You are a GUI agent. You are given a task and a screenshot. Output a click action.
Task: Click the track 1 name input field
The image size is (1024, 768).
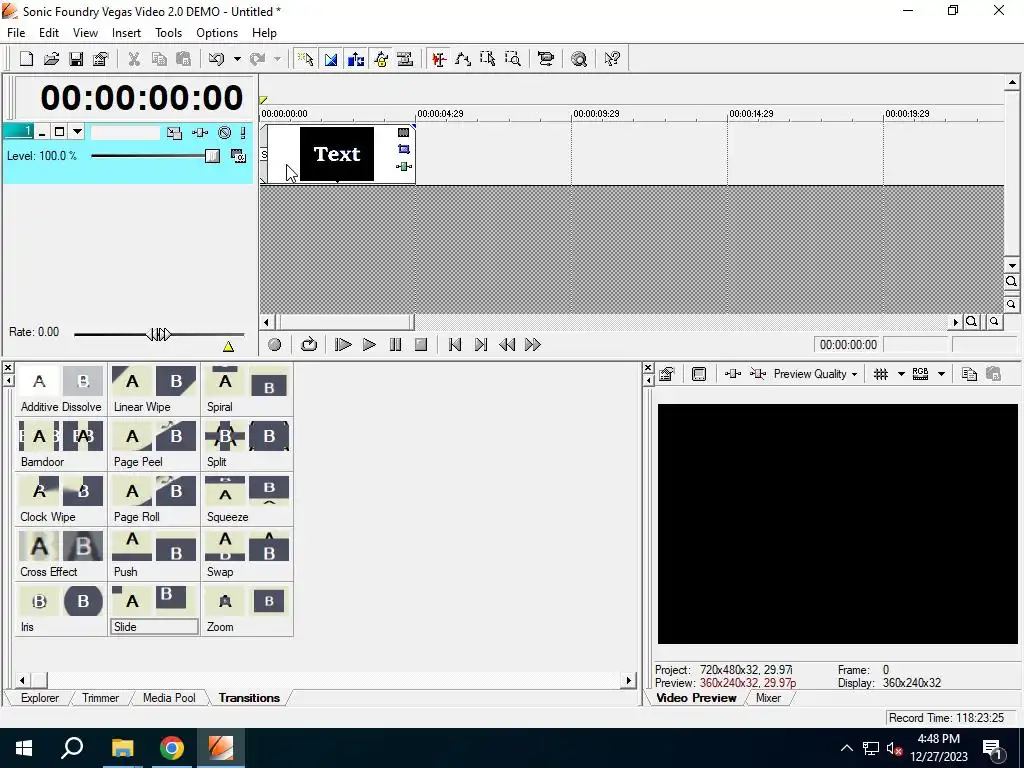point(125,133)
